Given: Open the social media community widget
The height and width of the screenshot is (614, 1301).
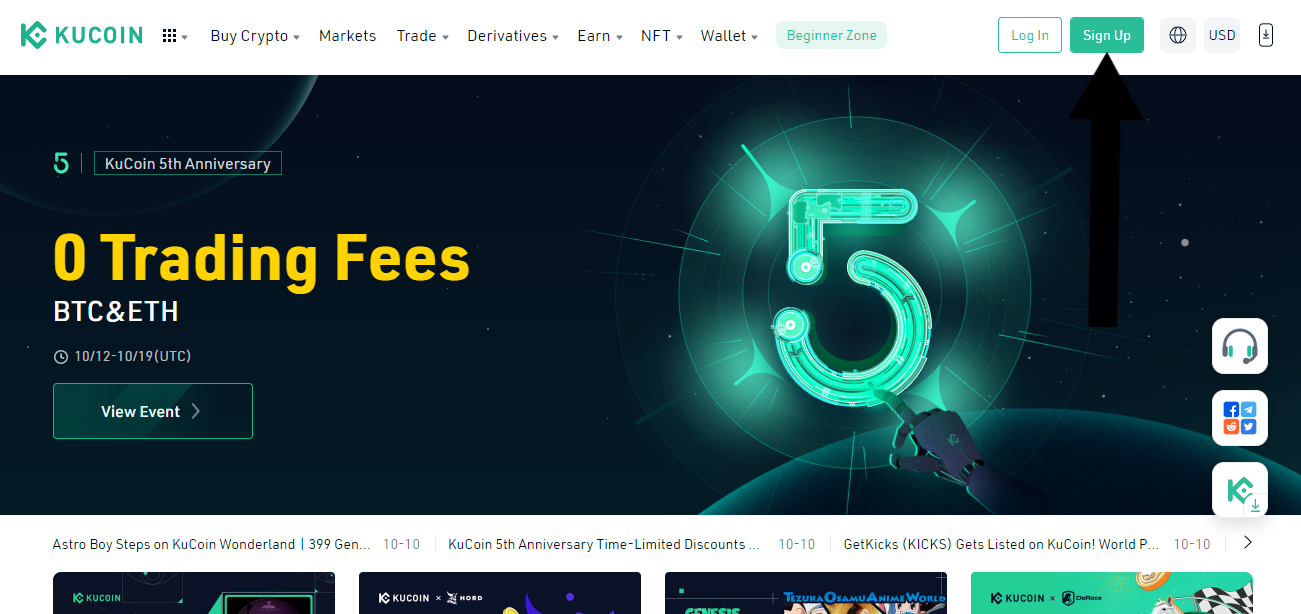Looking at the screenshot, I should [1240, 418].
